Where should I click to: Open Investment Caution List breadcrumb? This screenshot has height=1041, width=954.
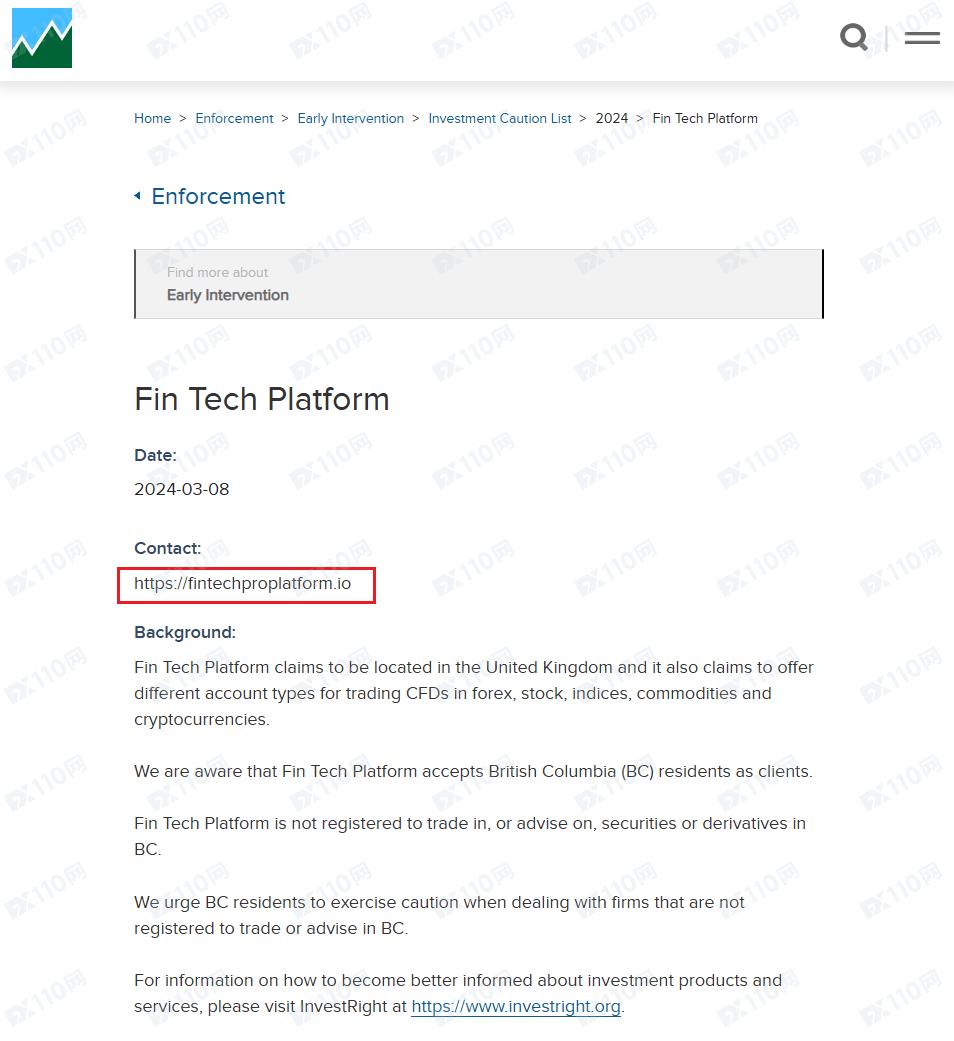pos(499,118)
